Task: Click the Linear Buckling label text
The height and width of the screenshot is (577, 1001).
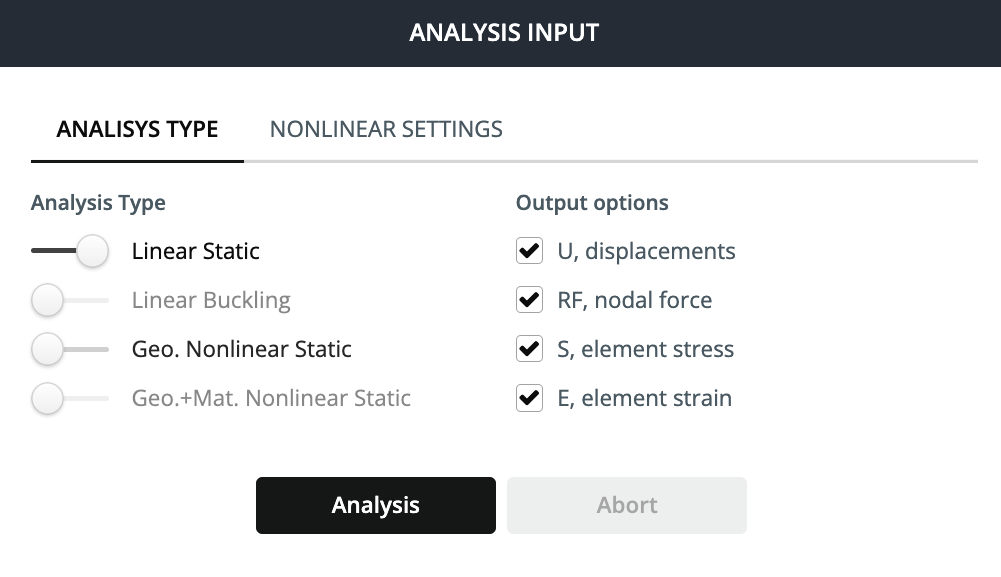Action: point(211,300)
